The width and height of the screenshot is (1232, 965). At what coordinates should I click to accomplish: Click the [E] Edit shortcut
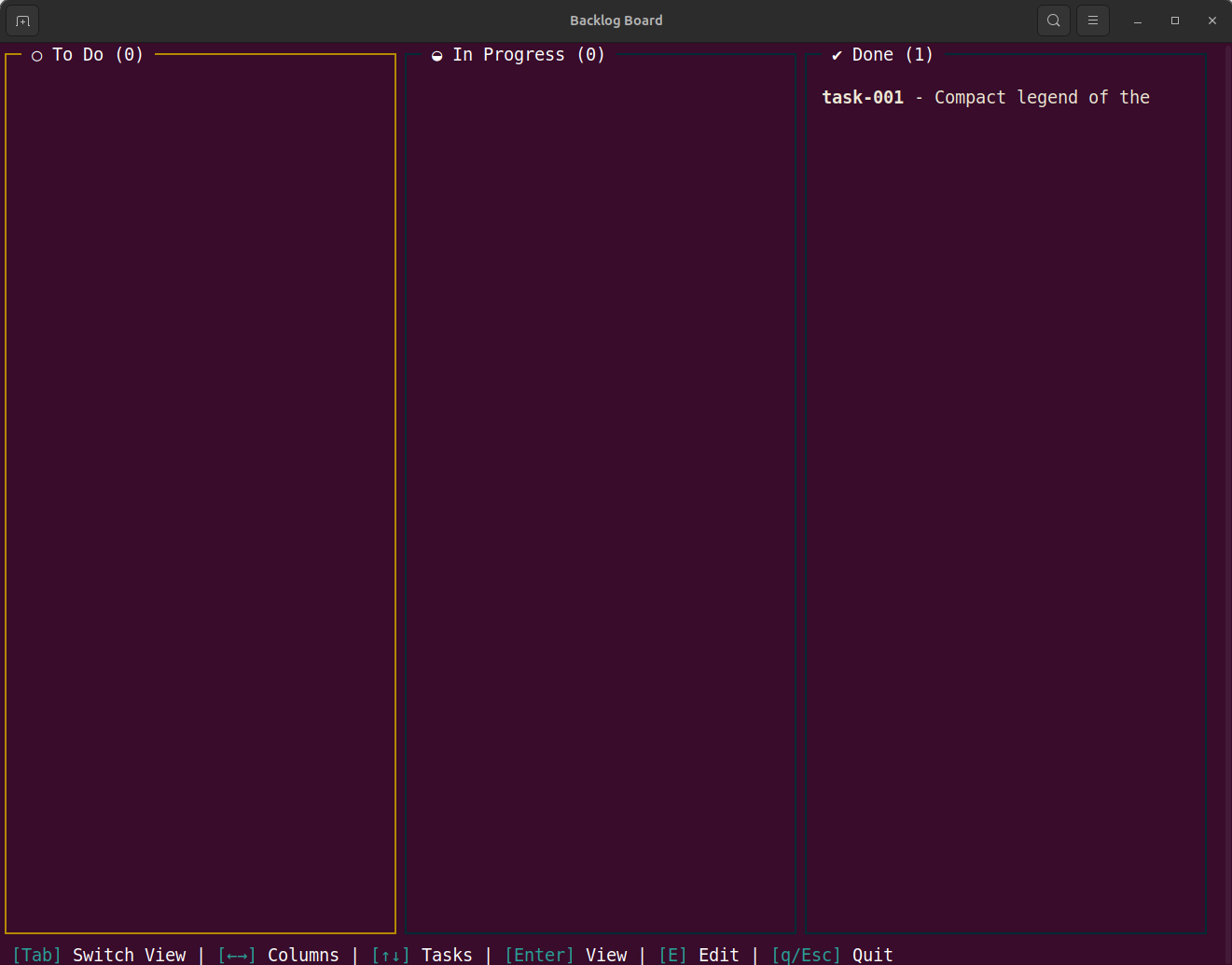(x=699, y=955)
